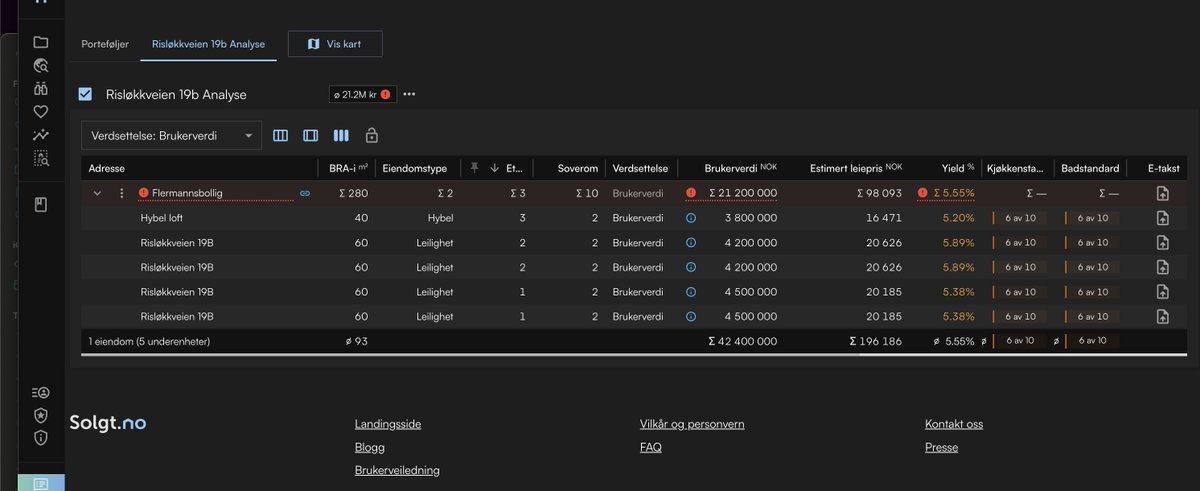Open the book icon in the sidebar
This screenshot has width=1200, height=491.
point(41,205)
